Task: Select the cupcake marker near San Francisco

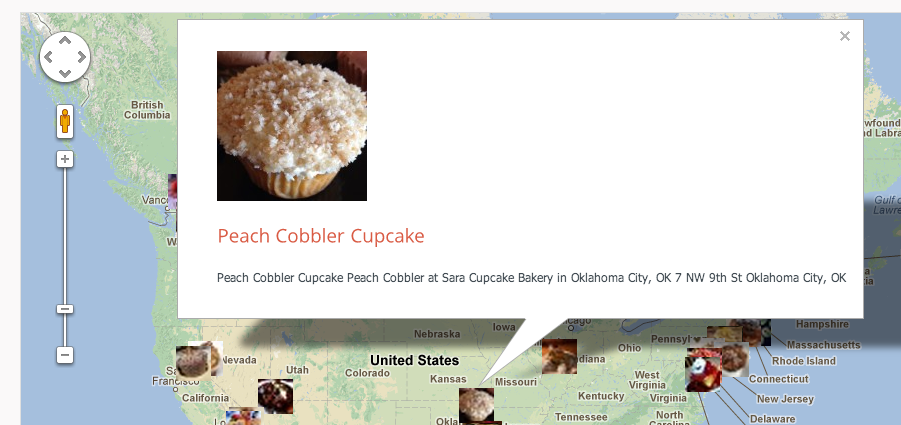Action: point(194,364)
